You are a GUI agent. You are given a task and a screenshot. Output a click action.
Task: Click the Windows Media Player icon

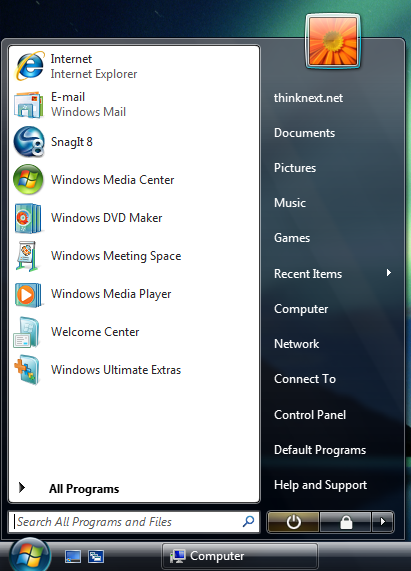point(28,295)
